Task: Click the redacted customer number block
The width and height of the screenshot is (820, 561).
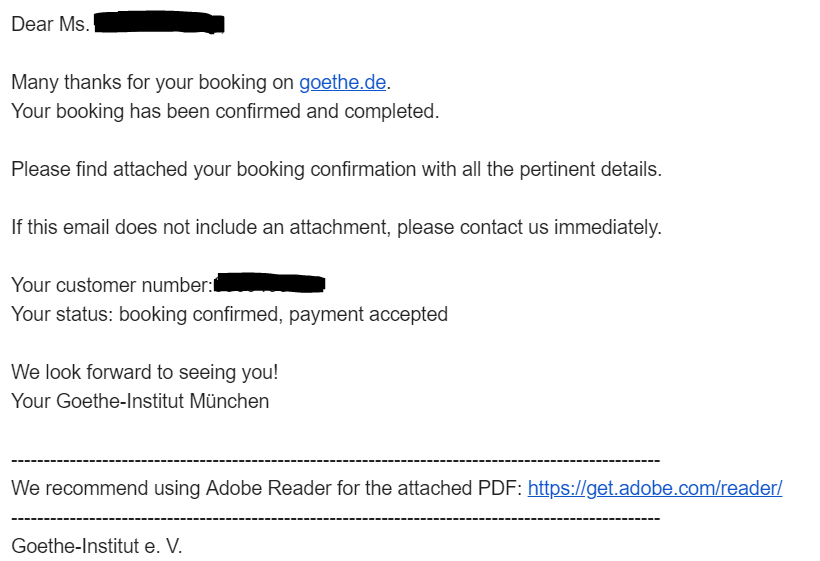Action: point(270,284)
